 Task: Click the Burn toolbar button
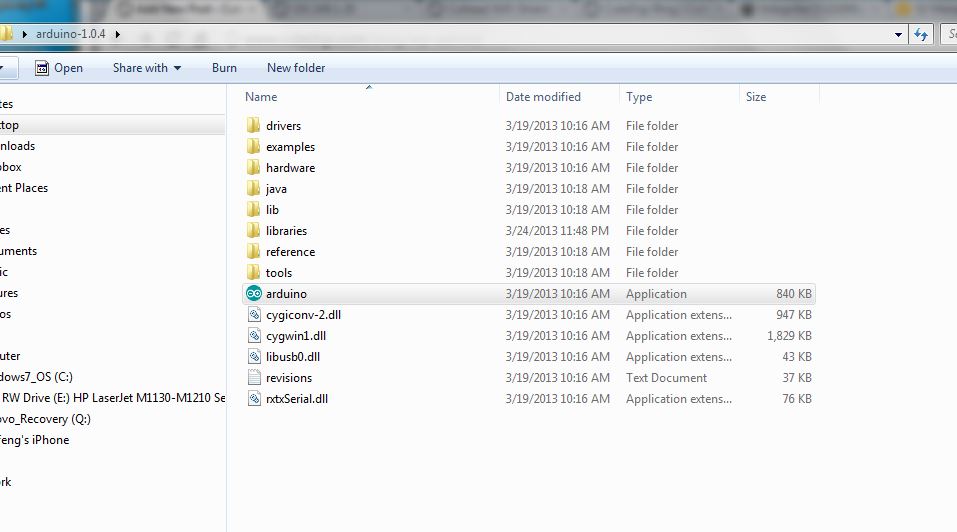224,68
